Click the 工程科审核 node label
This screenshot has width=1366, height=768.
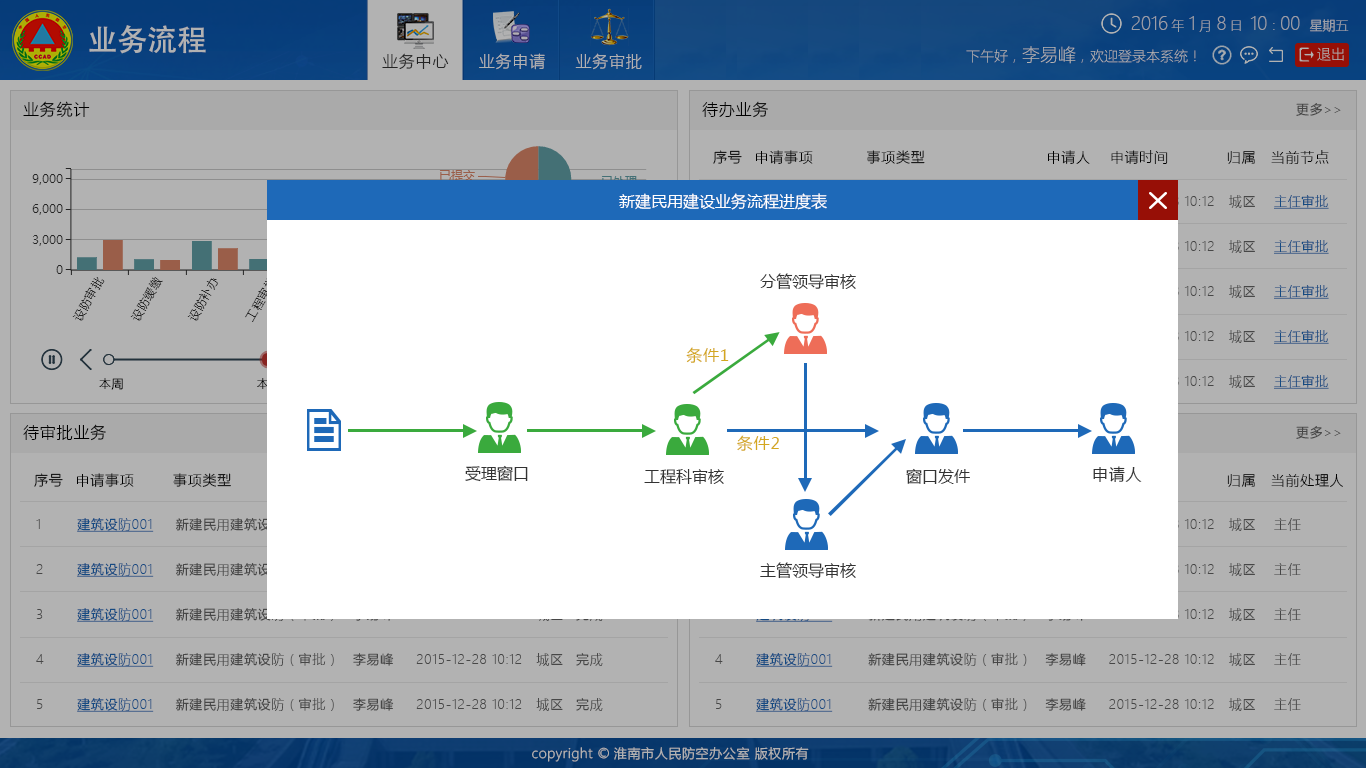(684, 477)
